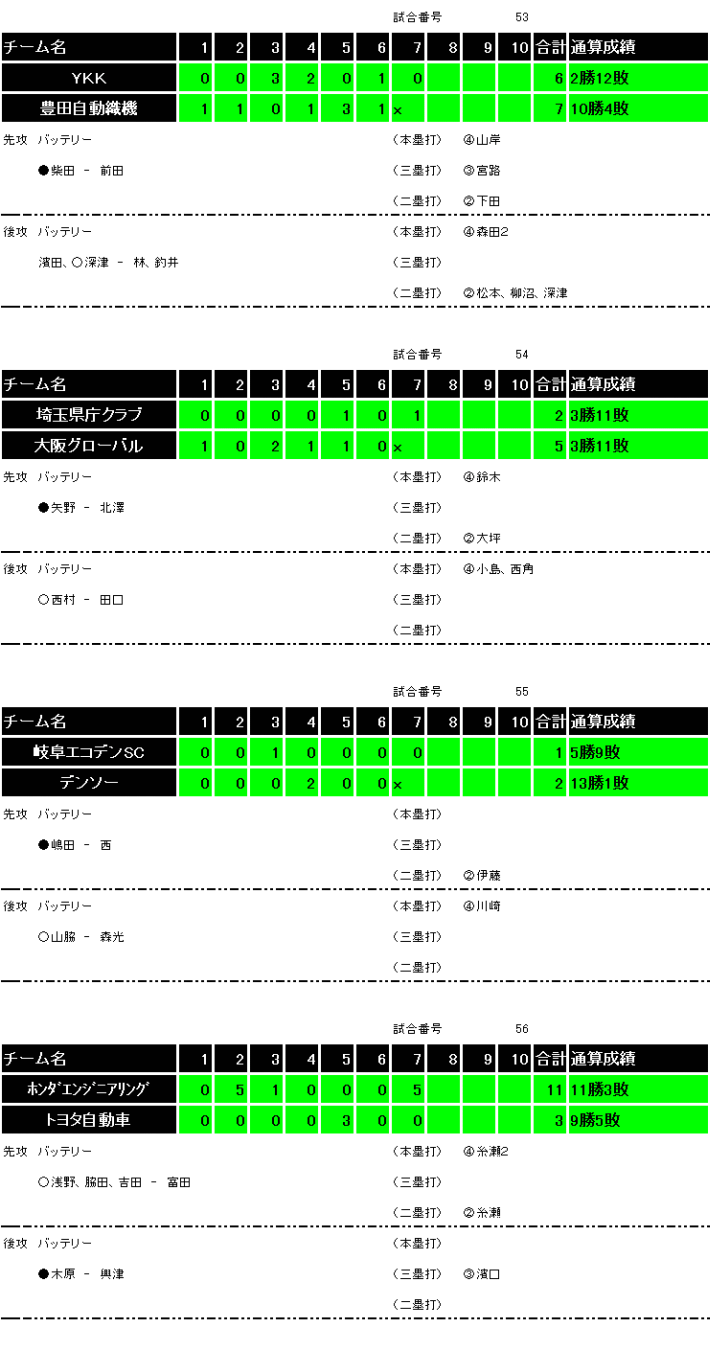This screenshot has height=1350, width=710.
Task: Click the battery entry 濱田、○深津 - 林、釣井
Action: pyautogui.click(x=109, y=262)
